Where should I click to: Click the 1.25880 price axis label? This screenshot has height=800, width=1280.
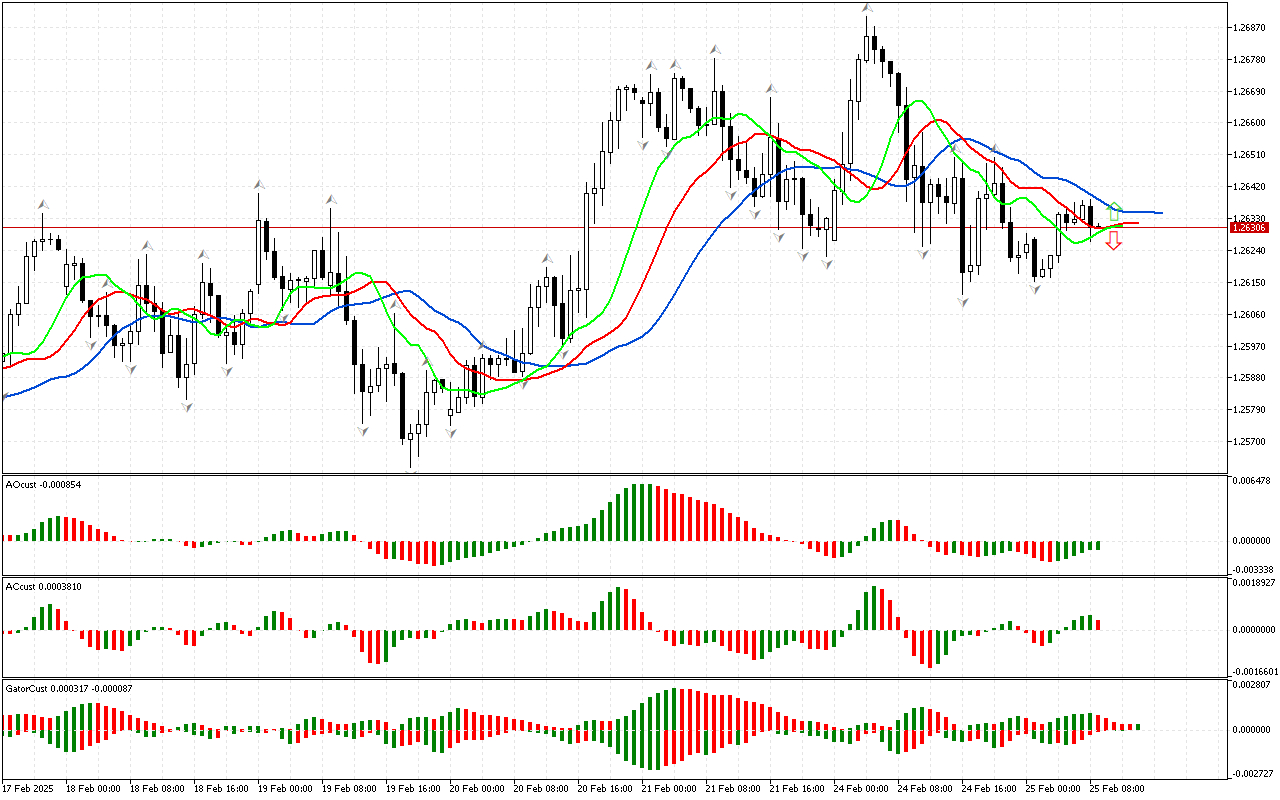click(1251, 378)
